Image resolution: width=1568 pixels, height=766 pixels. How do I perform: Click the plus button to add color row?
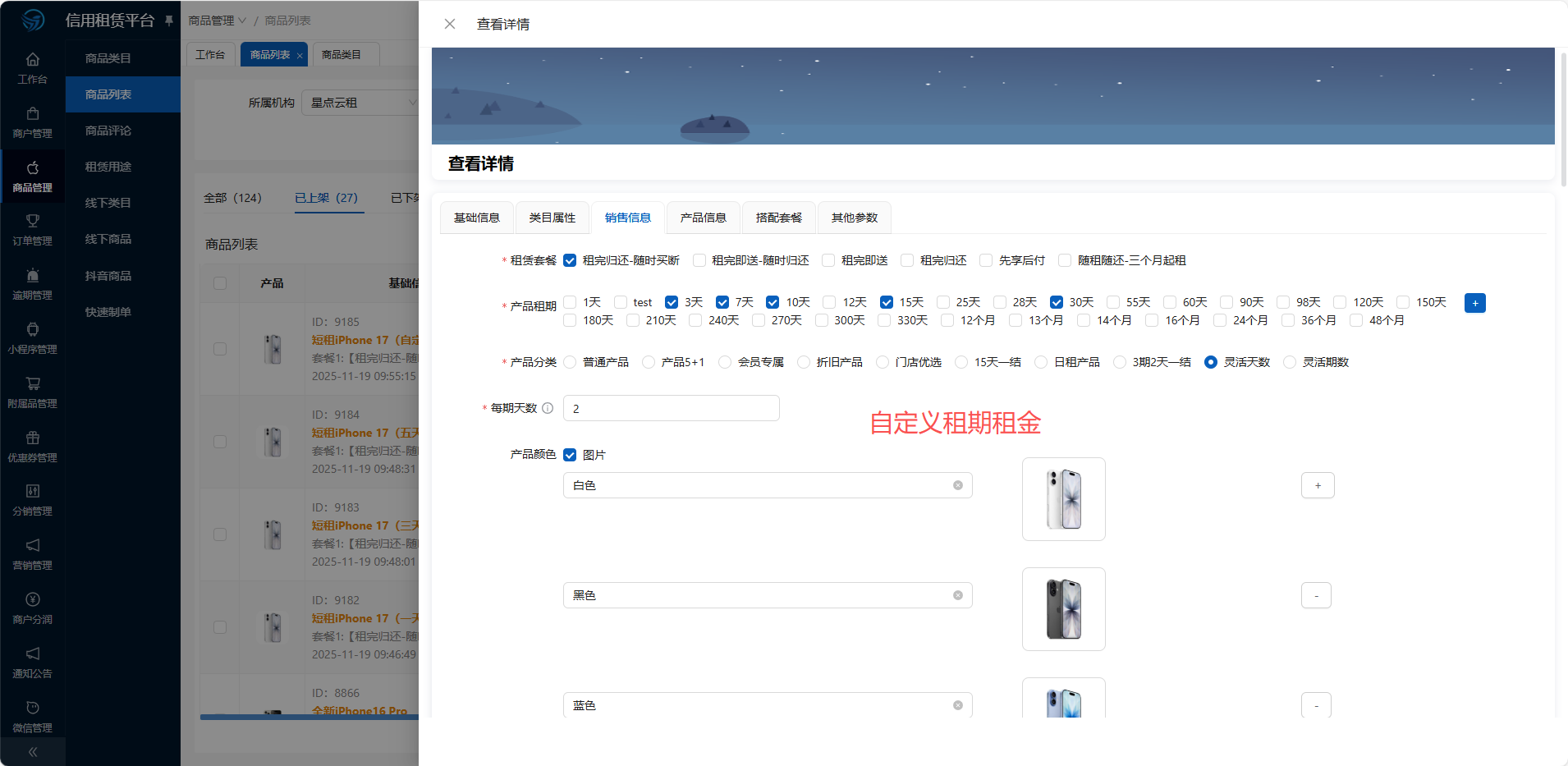coord(1317,485)
